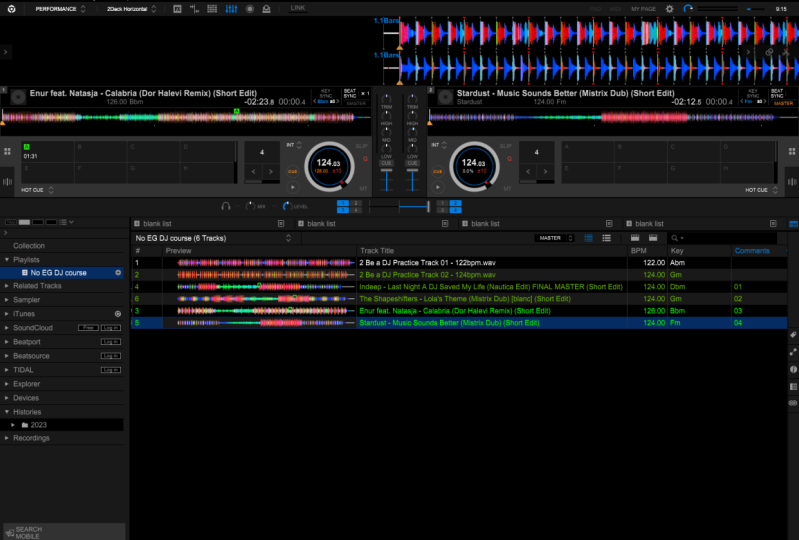Screen dimensions: 799x540
Task: Toggle deck 2 master tempo MT
Action: click(x=508, y=188)
